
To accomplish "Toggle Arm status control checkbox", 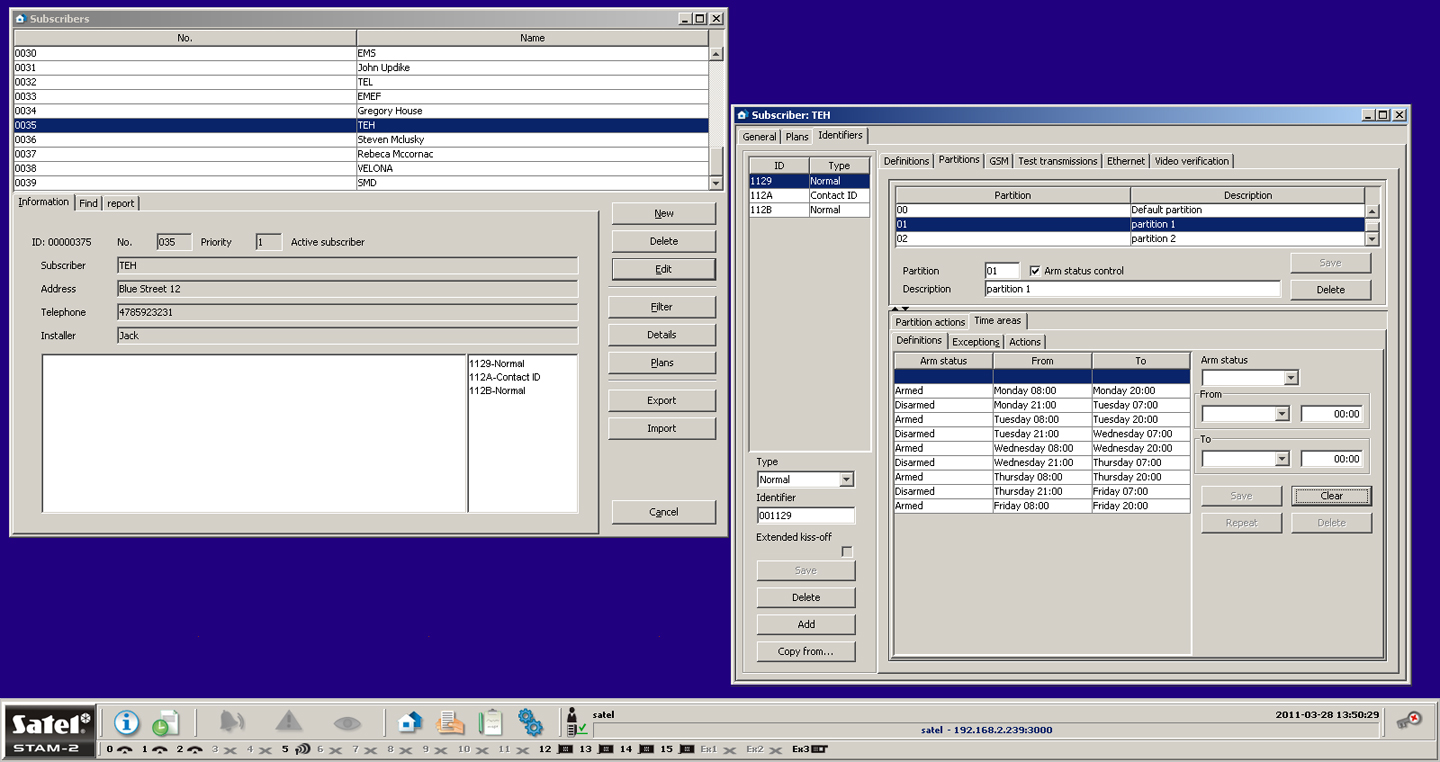I will click(1035, 271).
